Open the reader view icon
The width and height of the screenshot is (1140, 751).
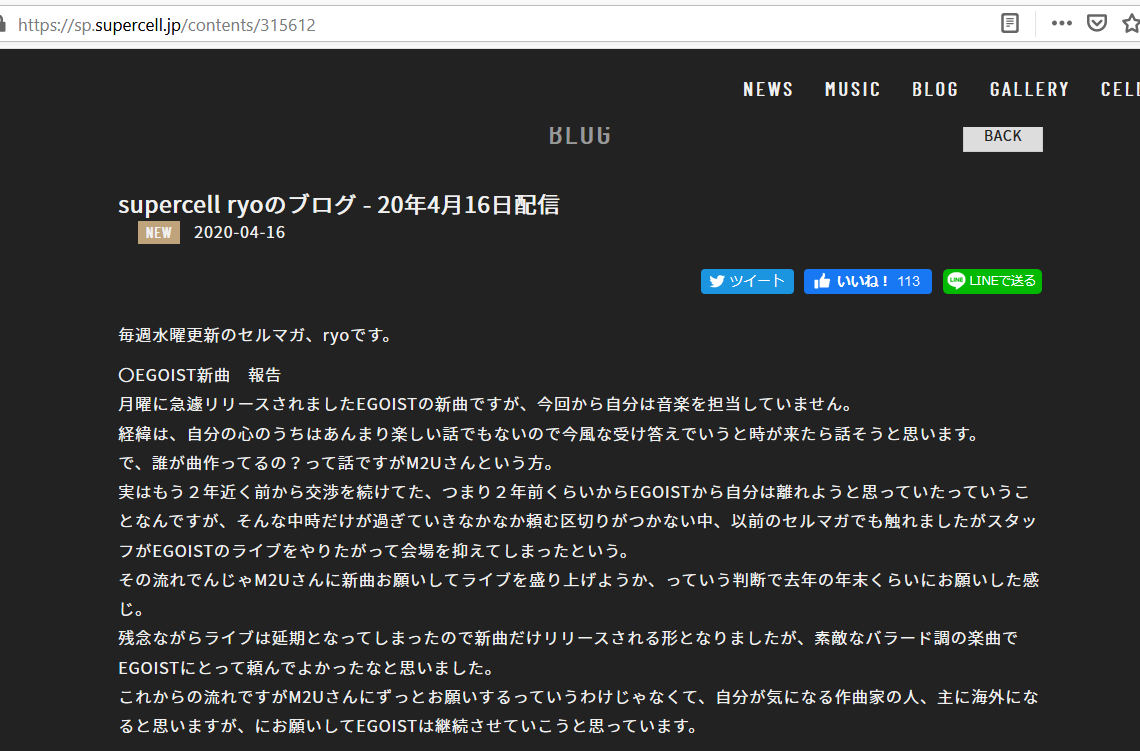[x=1010, y=23]
